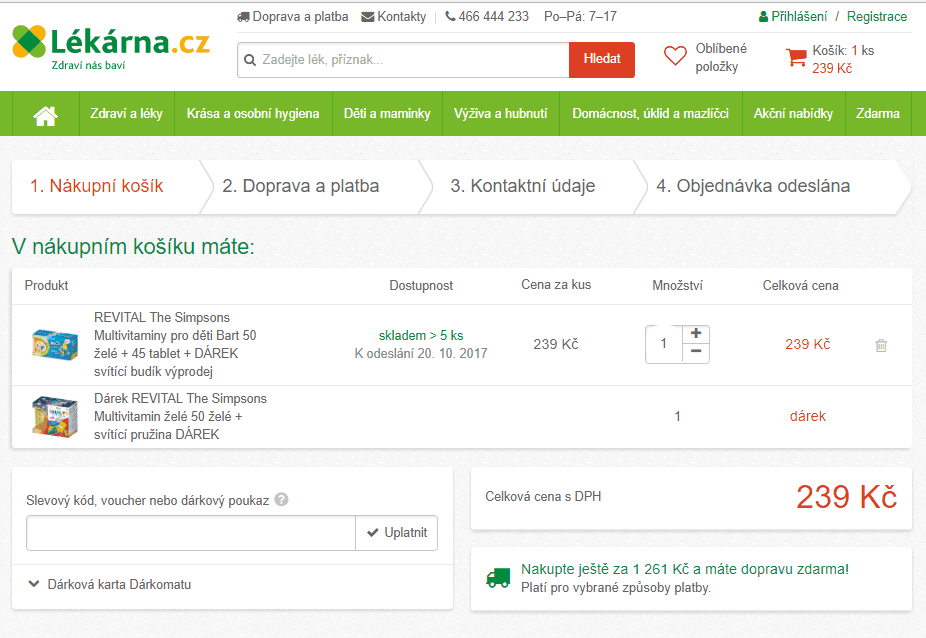
Task: Click the Uplatnit button
Action: 397,533
